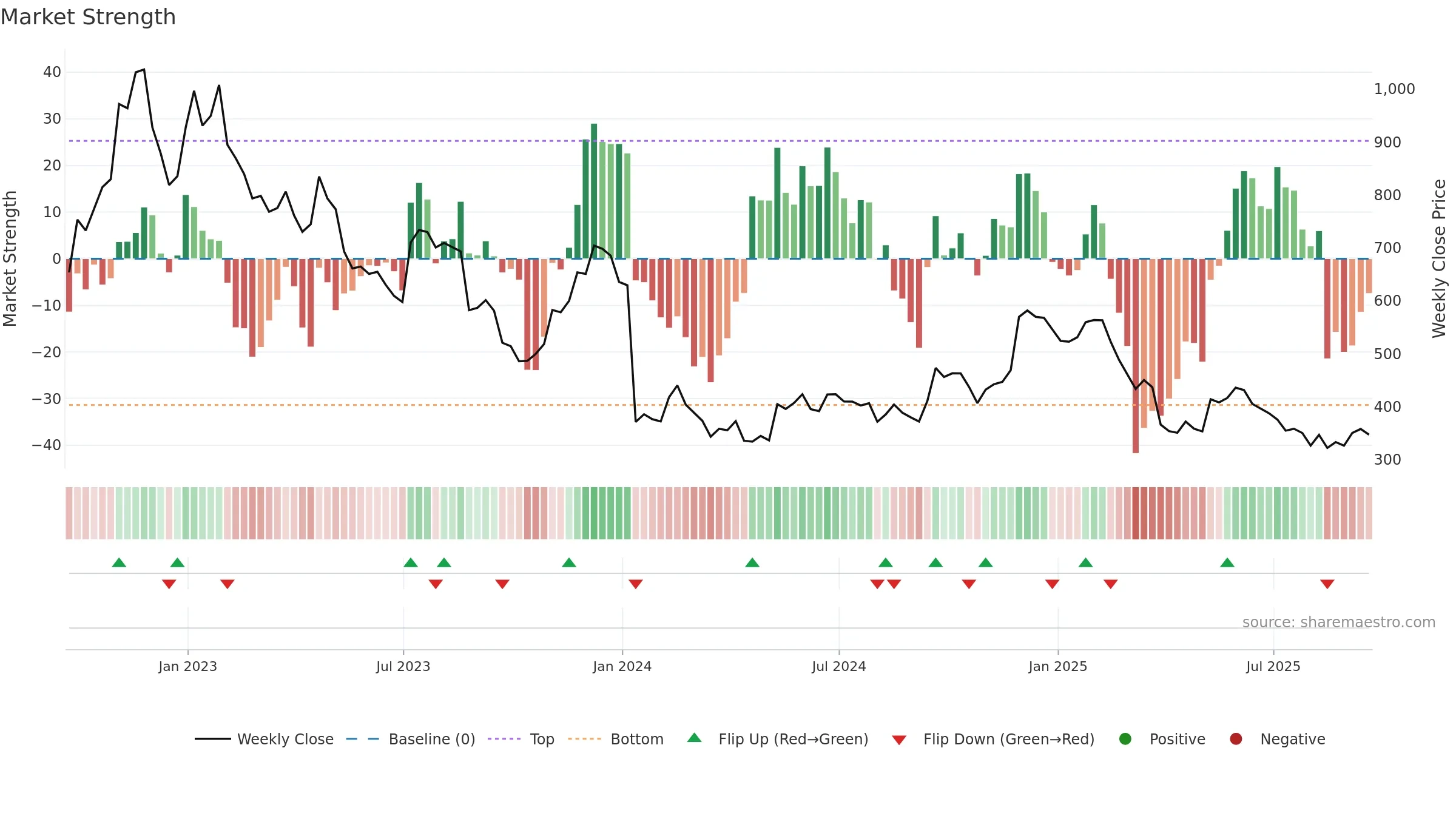This screenshot has height=819, width=1456.
Task: Click the Jul 2023 x-axis label
Action: pos(403,666)
